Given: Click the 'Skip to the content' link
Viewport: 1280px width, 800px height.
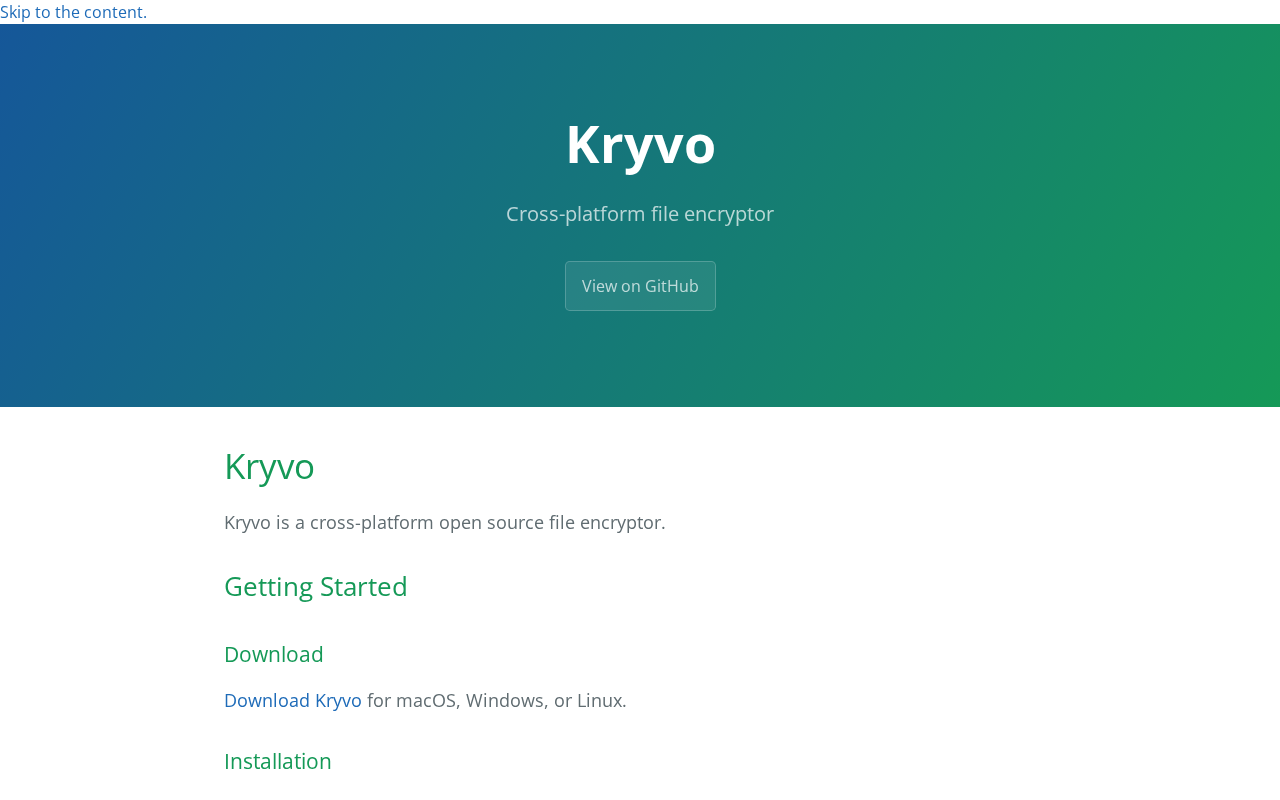Looking at the screenshot, I should (x=72, y=12).
